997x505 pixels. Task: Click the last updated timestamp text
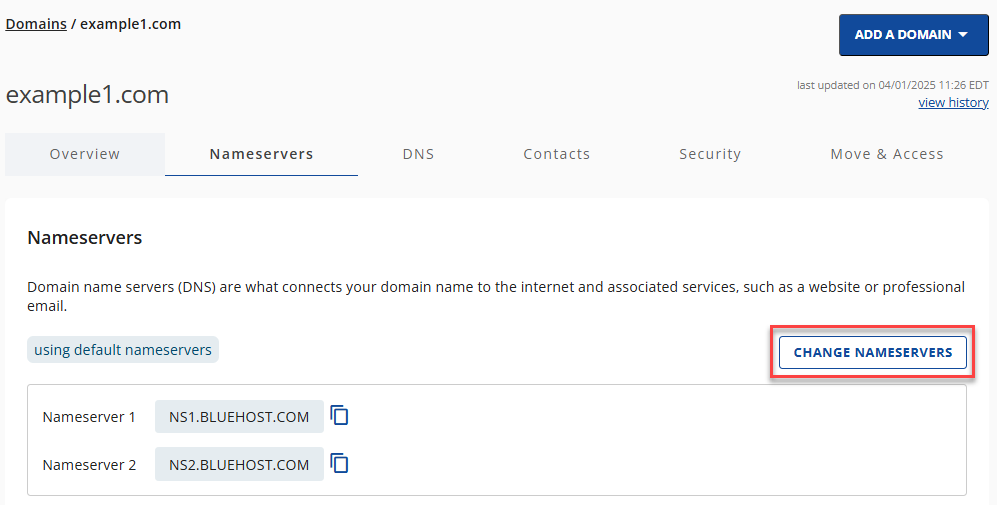(892, 85)
